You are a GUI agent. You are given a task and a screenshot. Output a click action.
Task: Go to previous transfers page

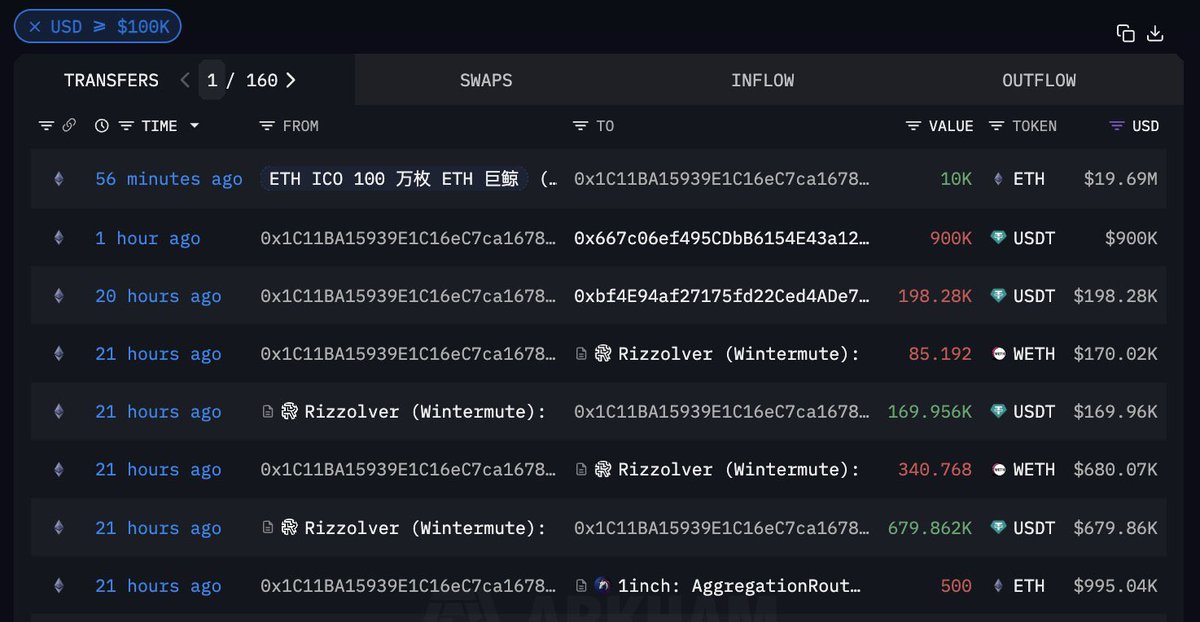tap(185, 80)
